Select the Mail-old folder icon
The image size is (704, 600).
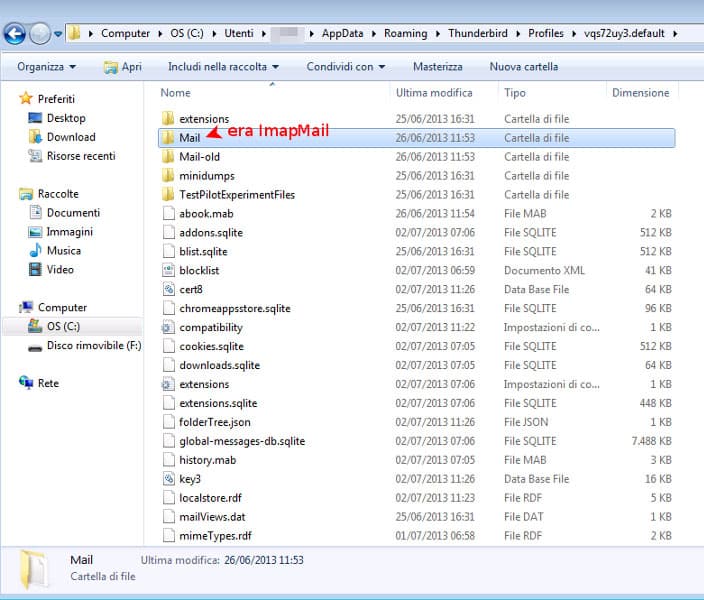[x=168, y=156]
